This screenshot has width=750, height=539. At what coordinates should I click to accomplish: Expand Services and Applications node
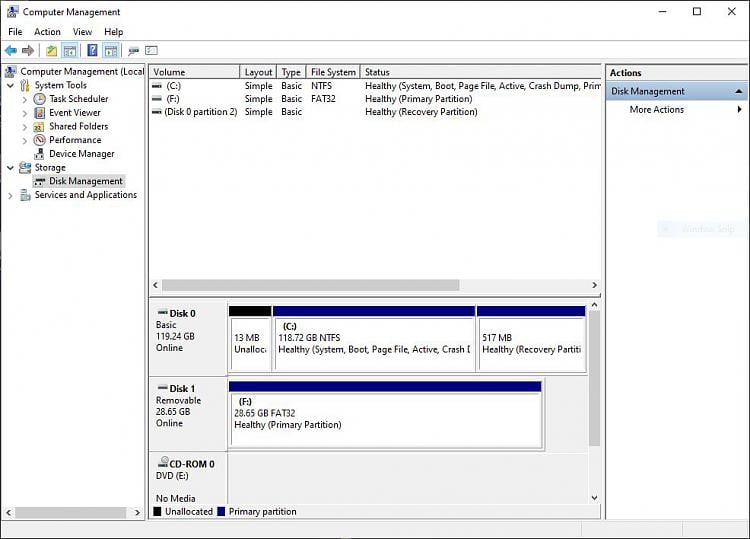click(x=11, y=196)
